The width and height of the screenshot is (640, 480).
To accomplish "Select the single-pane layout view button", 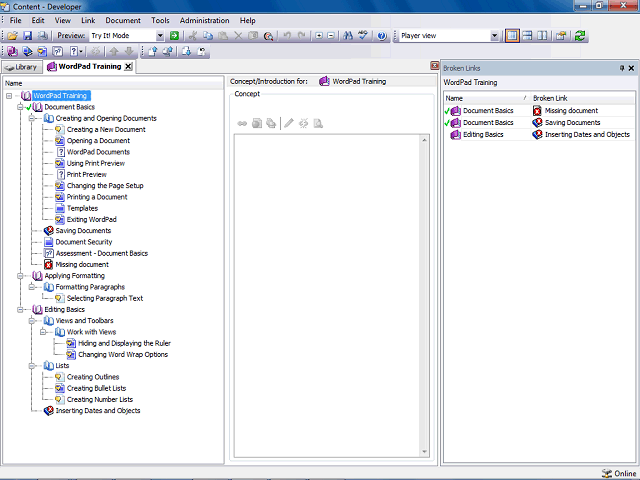I will click(512, 36).
